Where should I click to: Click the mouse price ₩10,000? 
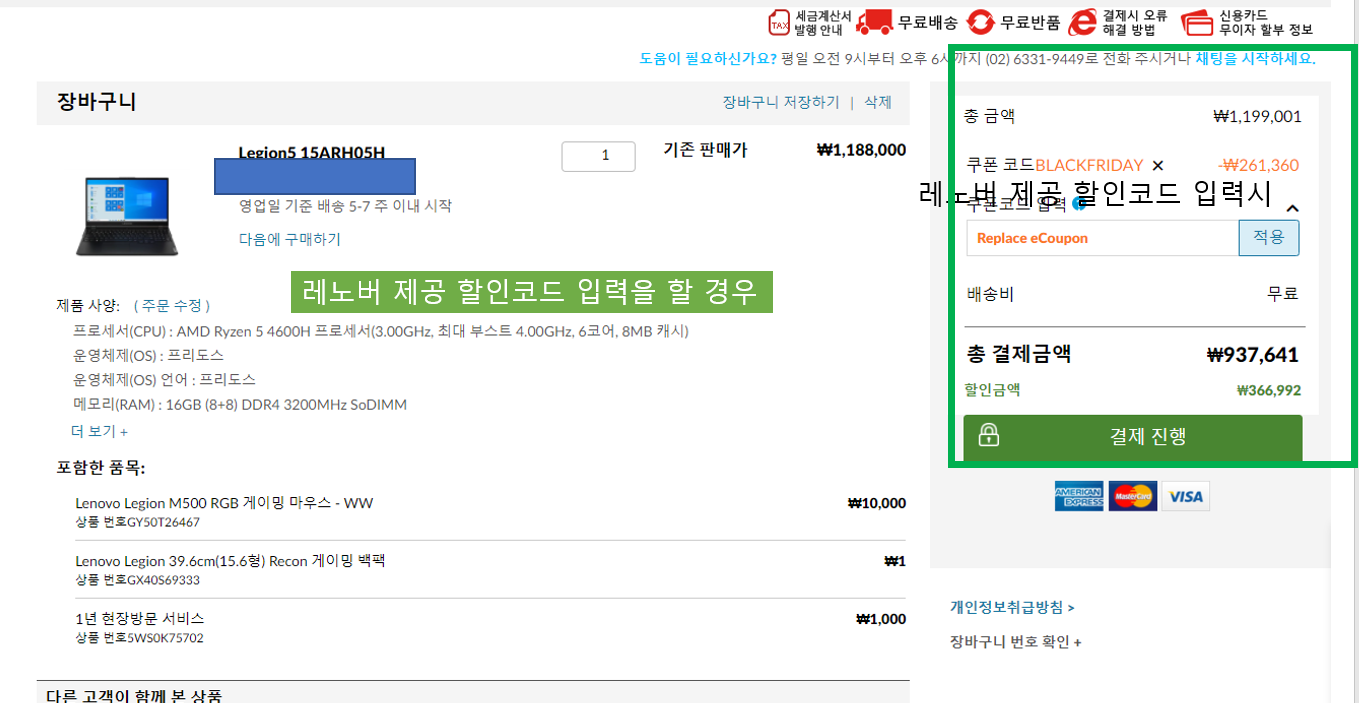pos(876,503)
